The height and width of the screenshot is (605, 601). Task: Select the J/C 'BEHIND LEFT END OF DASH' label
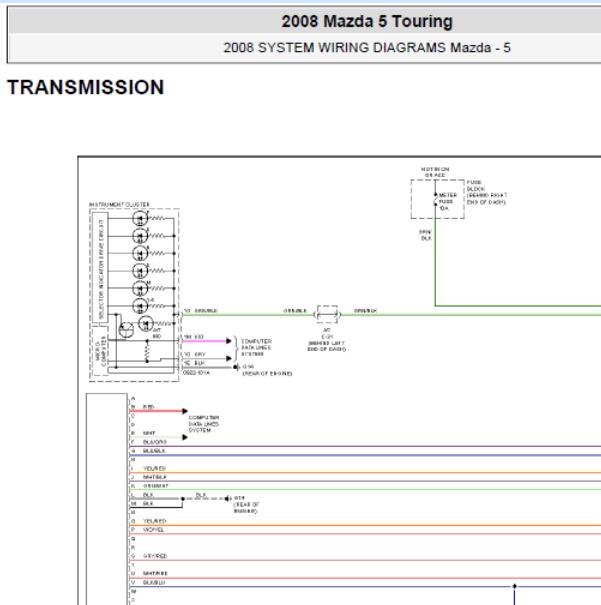(326, 346)
